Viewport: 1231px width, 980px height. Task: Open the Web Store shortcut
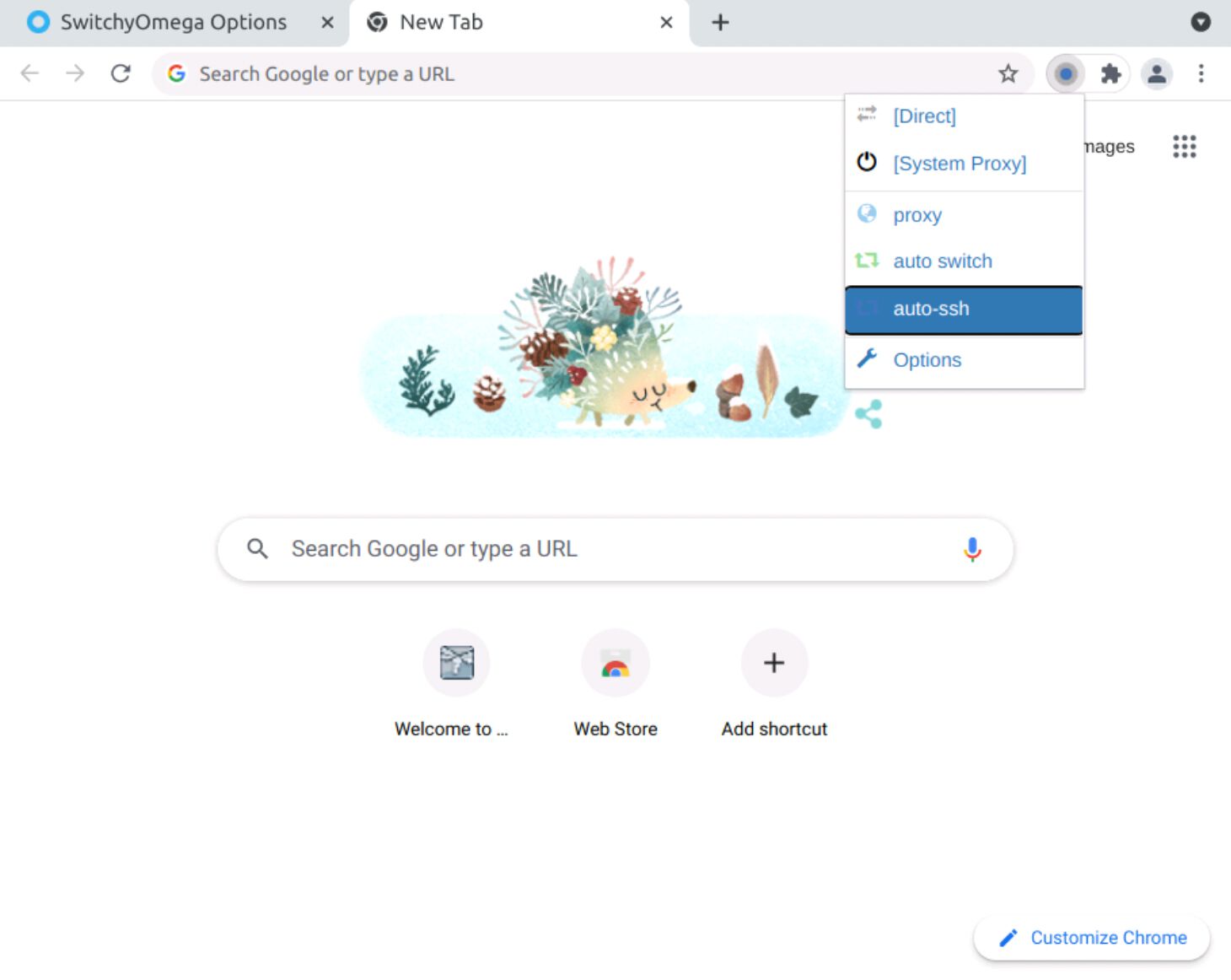615,685
